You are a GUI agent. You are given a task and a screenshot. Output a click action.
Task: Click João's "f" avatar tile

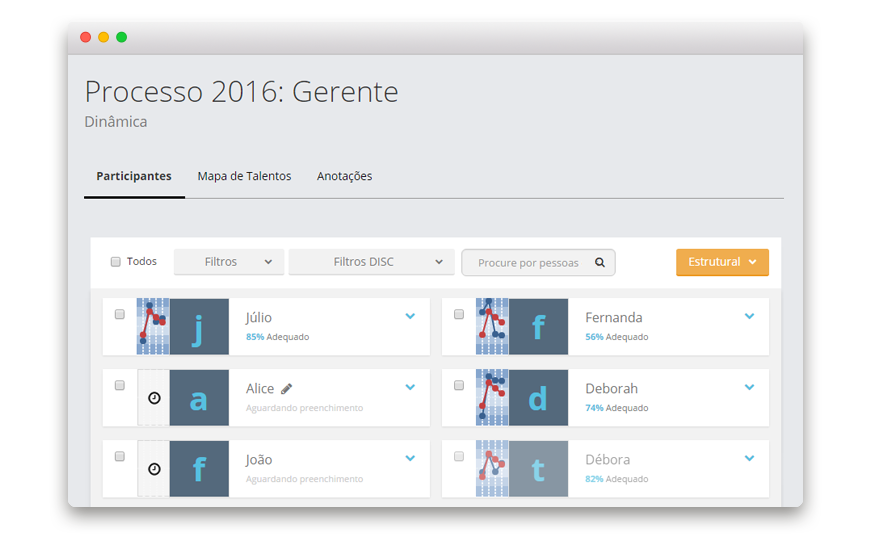click(199, 468)
